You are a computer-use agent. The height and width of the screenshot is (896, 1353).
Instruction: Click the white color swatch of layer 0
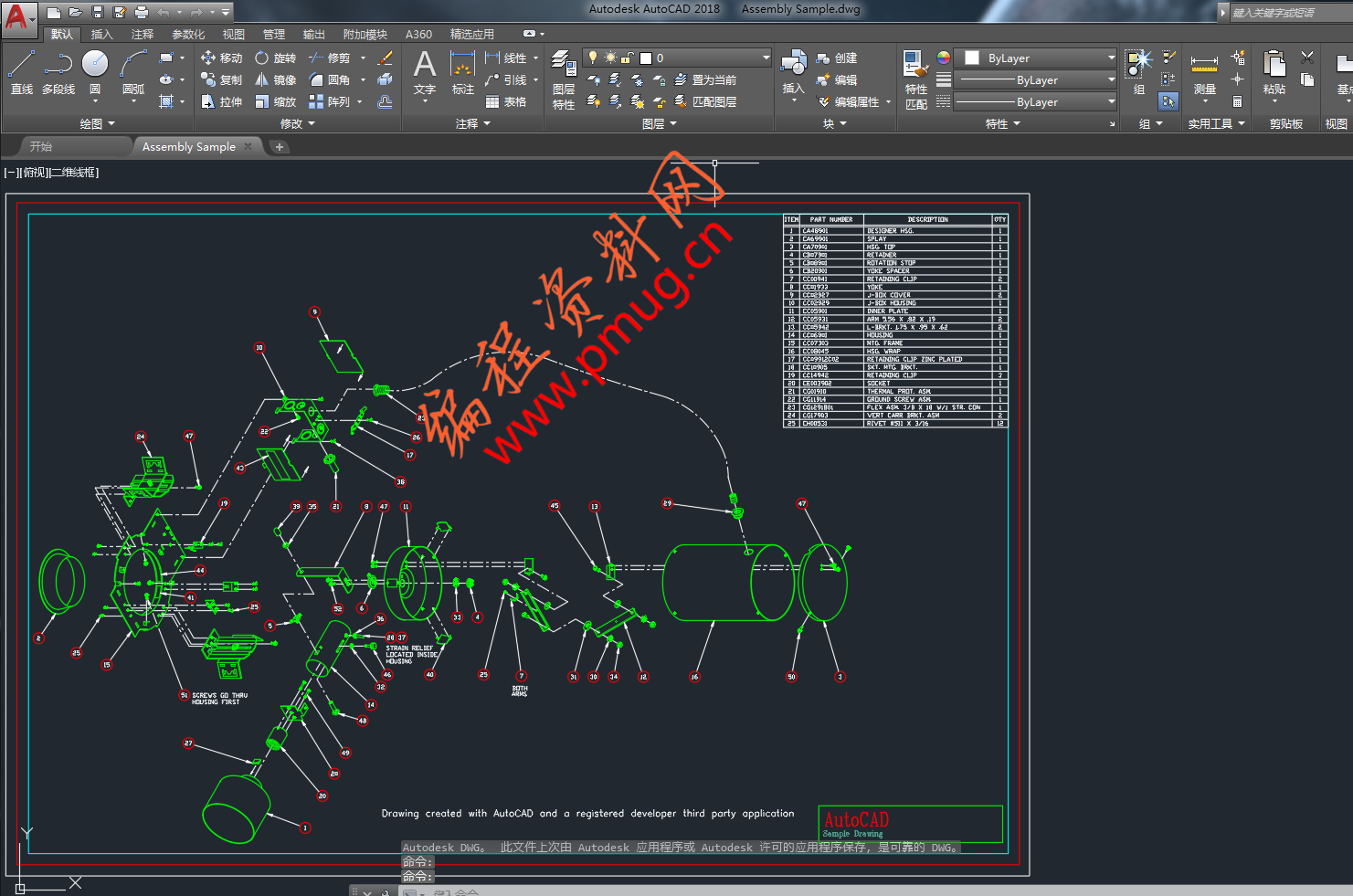(x=646, y=58)
